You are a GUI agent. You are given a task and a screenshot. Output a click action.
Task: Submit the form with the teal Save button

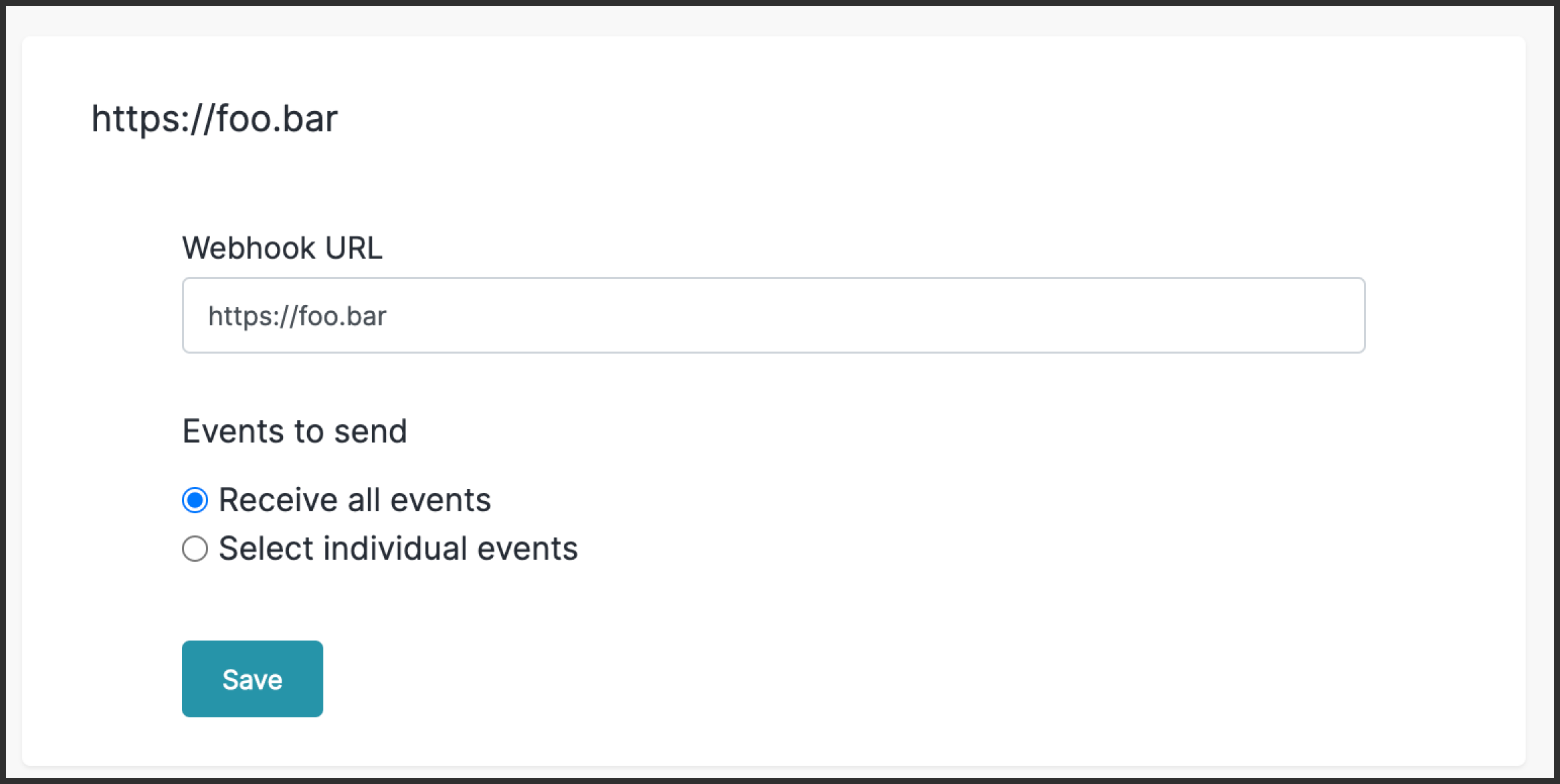253,679
